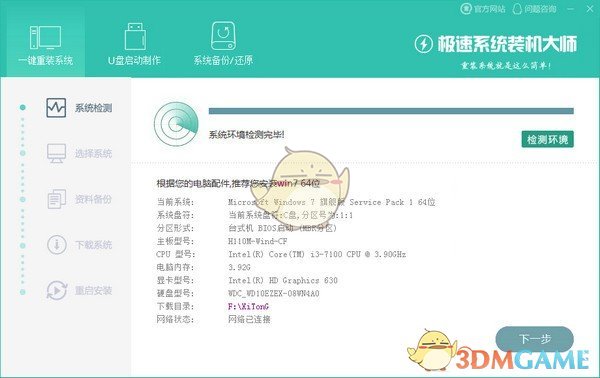Click the 系统环境检测完毕! status text
Screen dimensions: 600x378
246,135
